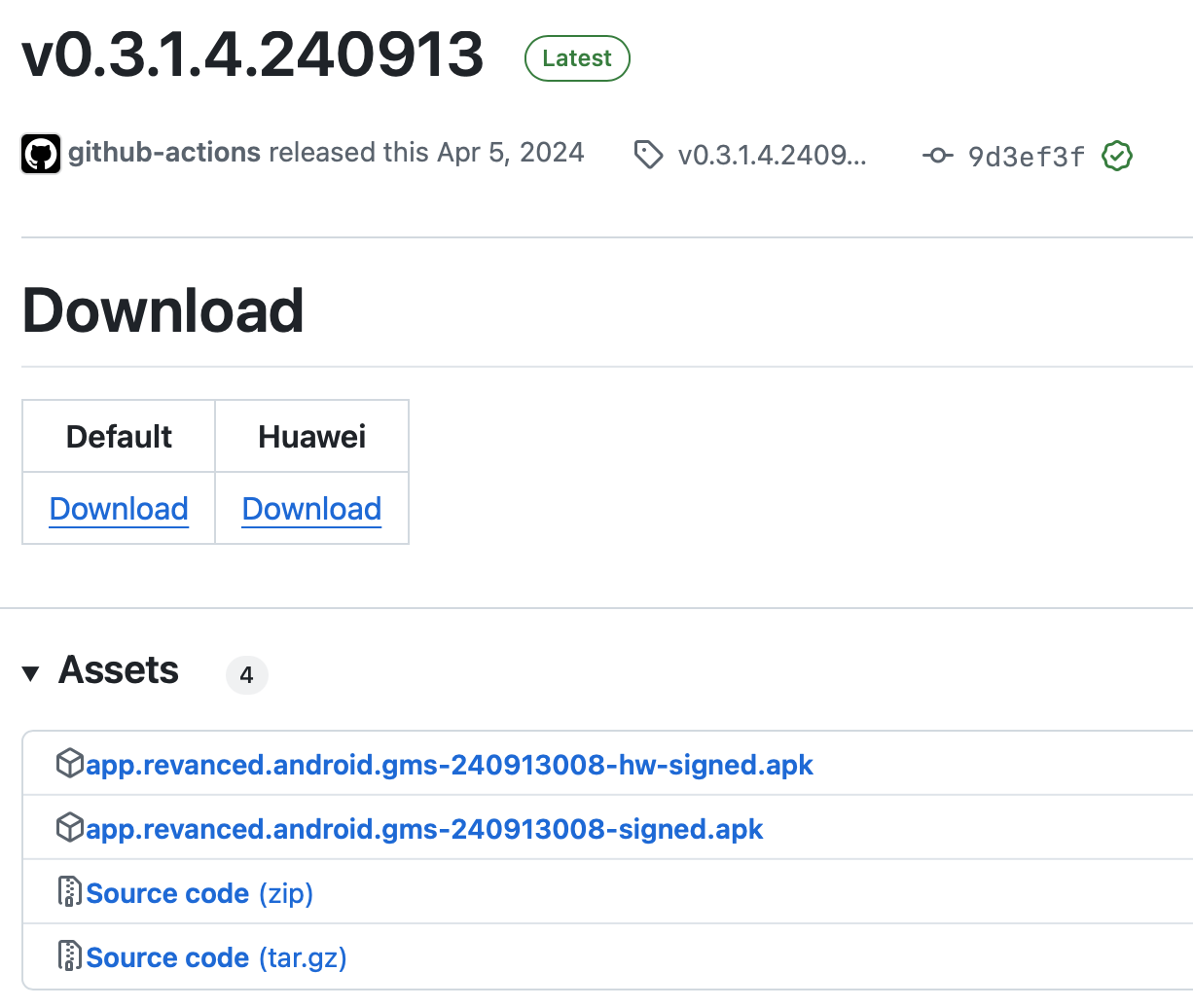Open the github-actions author profile link

163,153
